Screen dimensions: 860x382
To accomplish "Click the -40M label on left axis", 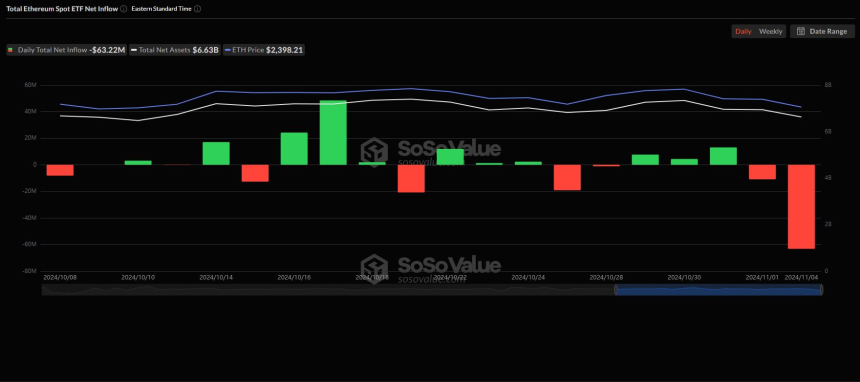I will coord(30,218).
